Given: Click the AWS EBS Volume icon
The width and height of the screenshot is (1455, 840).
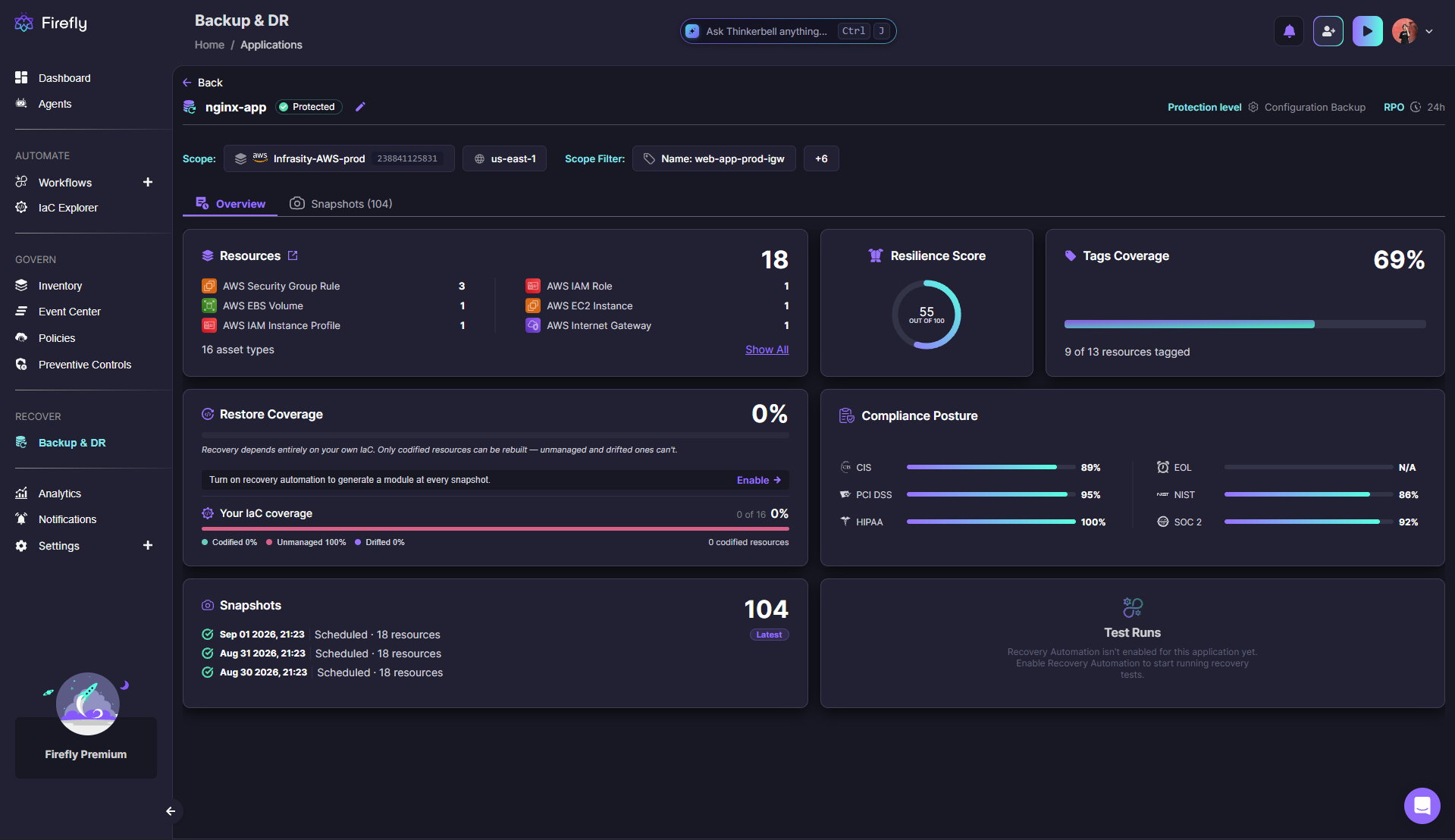Looking at the screenshot, I should click(x=209, y=306).
